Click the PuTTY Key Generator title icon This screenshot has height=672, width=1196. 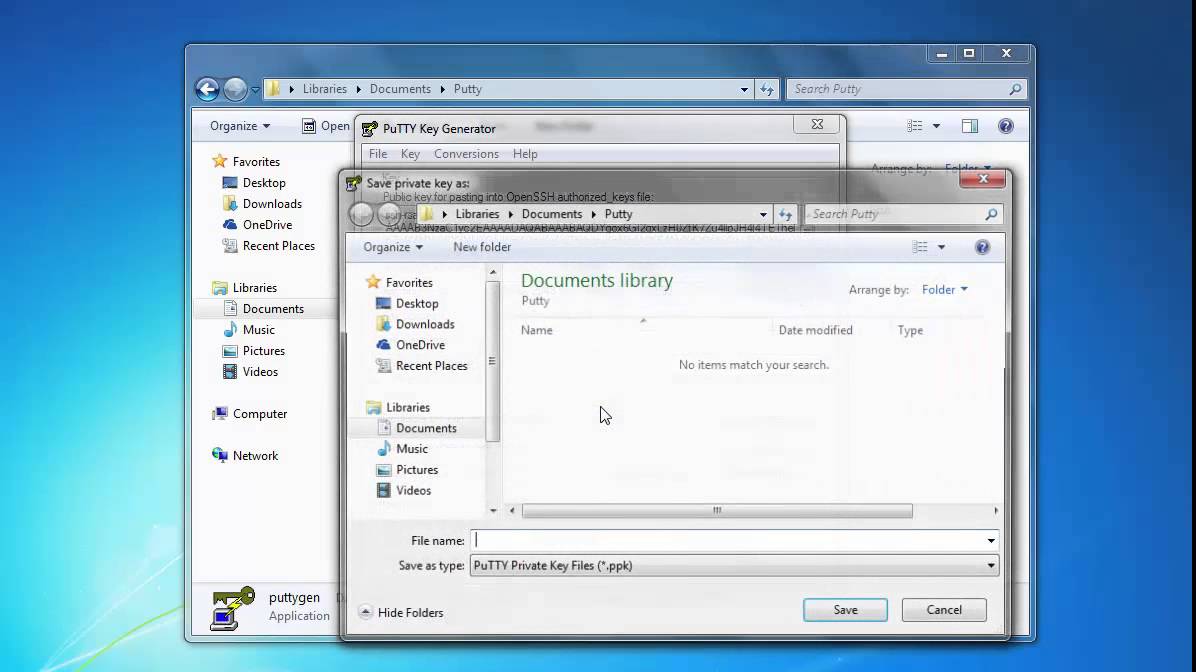tap(370, 129)
